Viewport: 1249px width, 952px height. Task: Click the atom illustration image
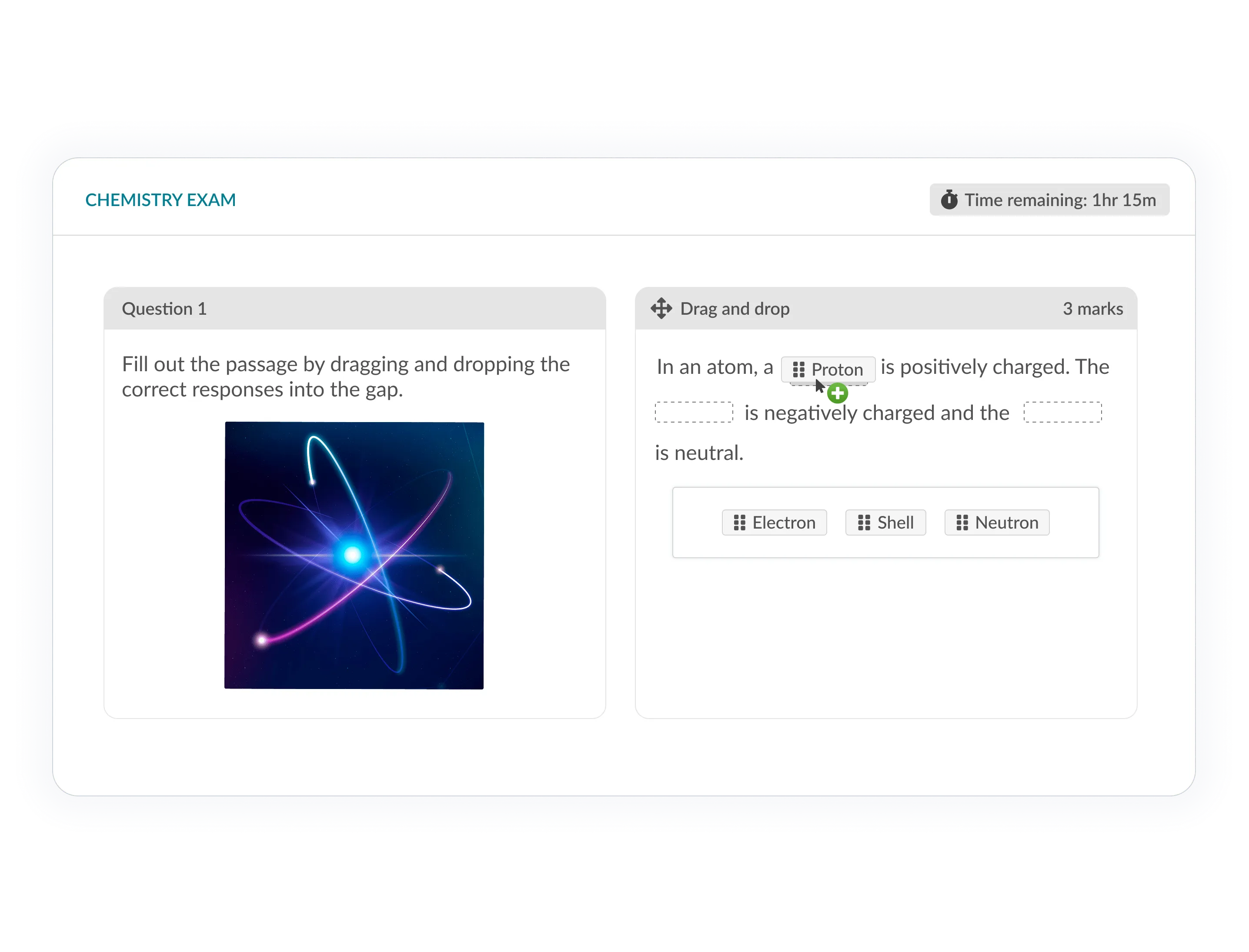pos(354,556)
